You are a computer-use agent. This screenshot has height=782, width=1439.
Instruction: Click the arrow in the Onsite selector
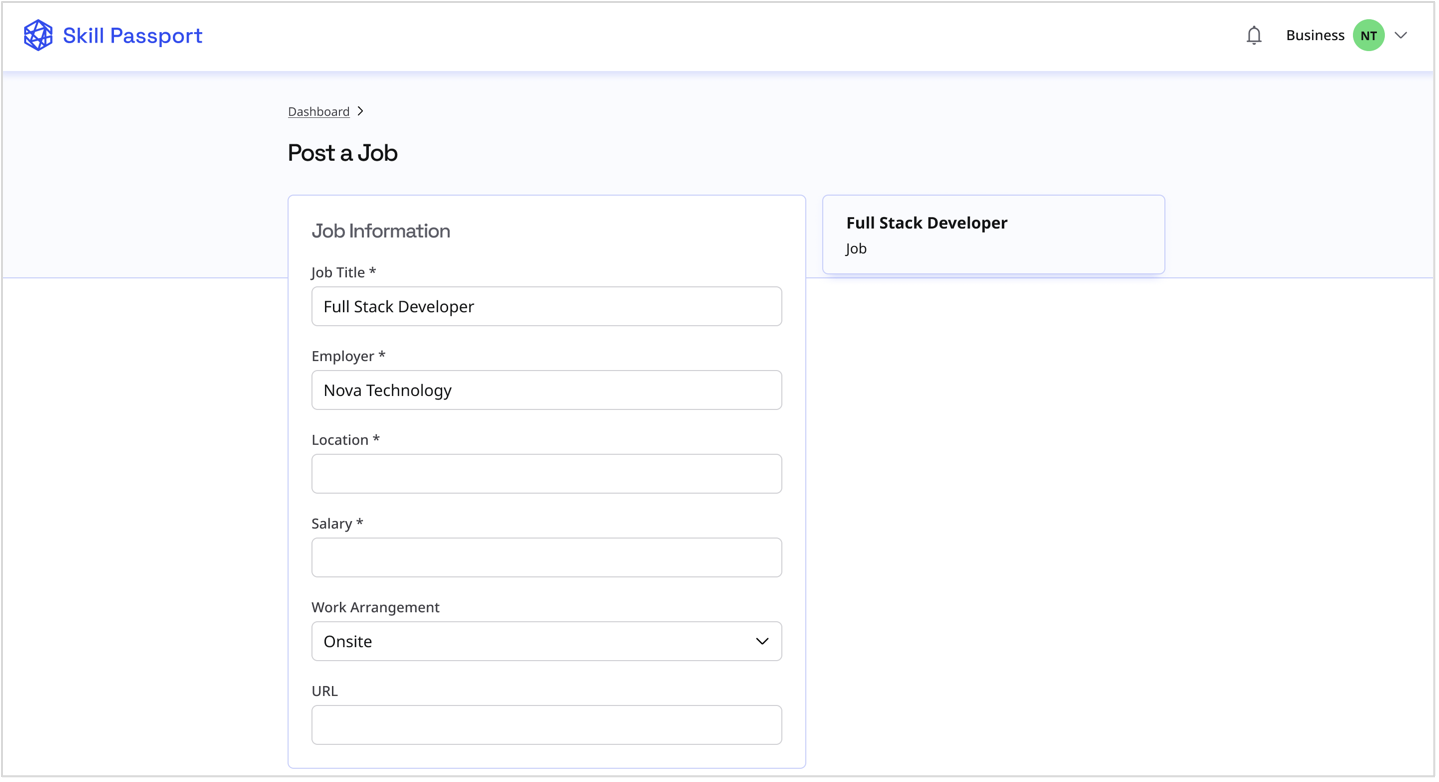coord(762,641)
